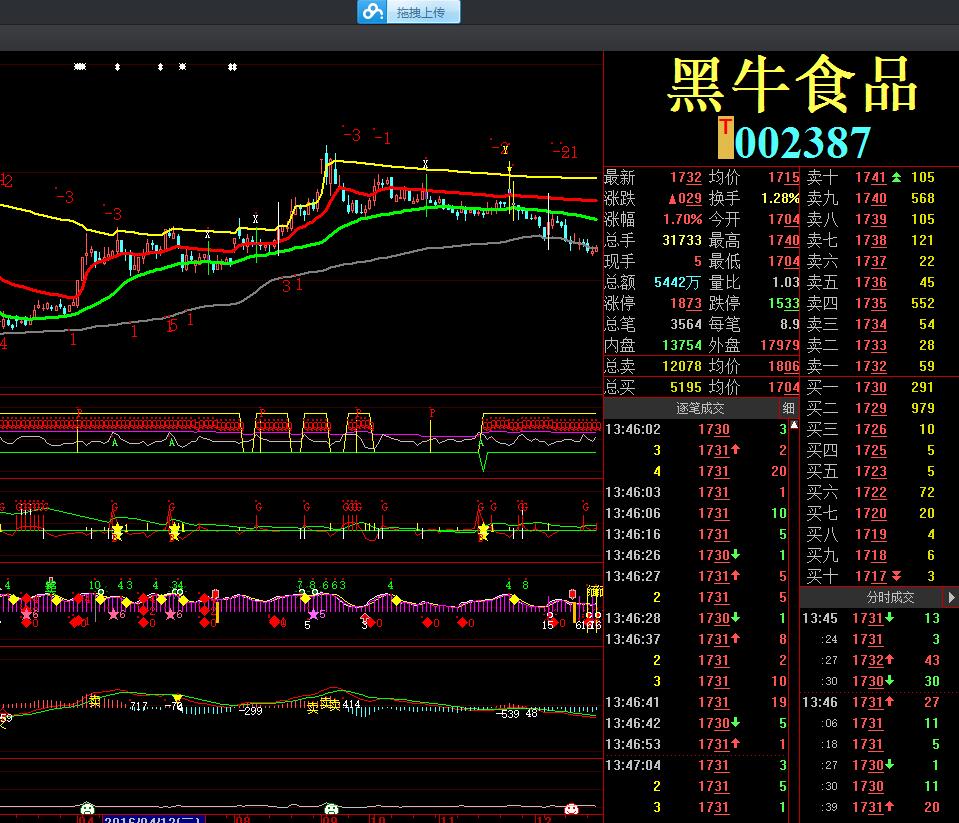Click the stock code 002387
Viewport: 959px width, 823px height.
click(x=802, y=142)
